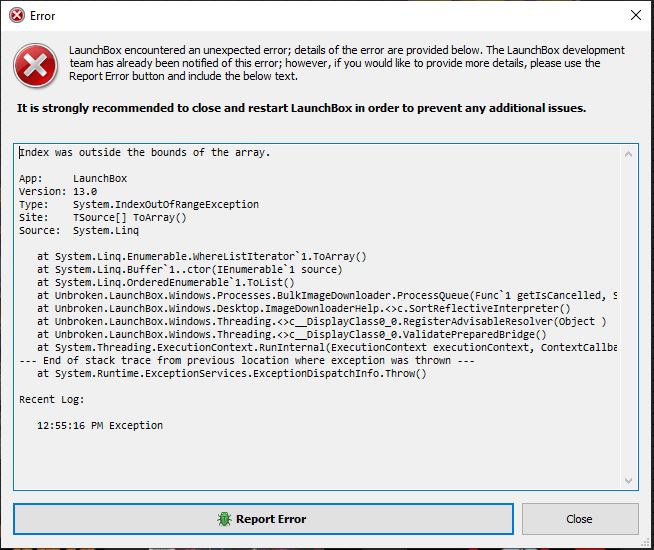Click the ImageDownloaderHelp SortReflectiveInterpreter line
The height and width of the screenshot is (550, 654).
tap(304, 308)
